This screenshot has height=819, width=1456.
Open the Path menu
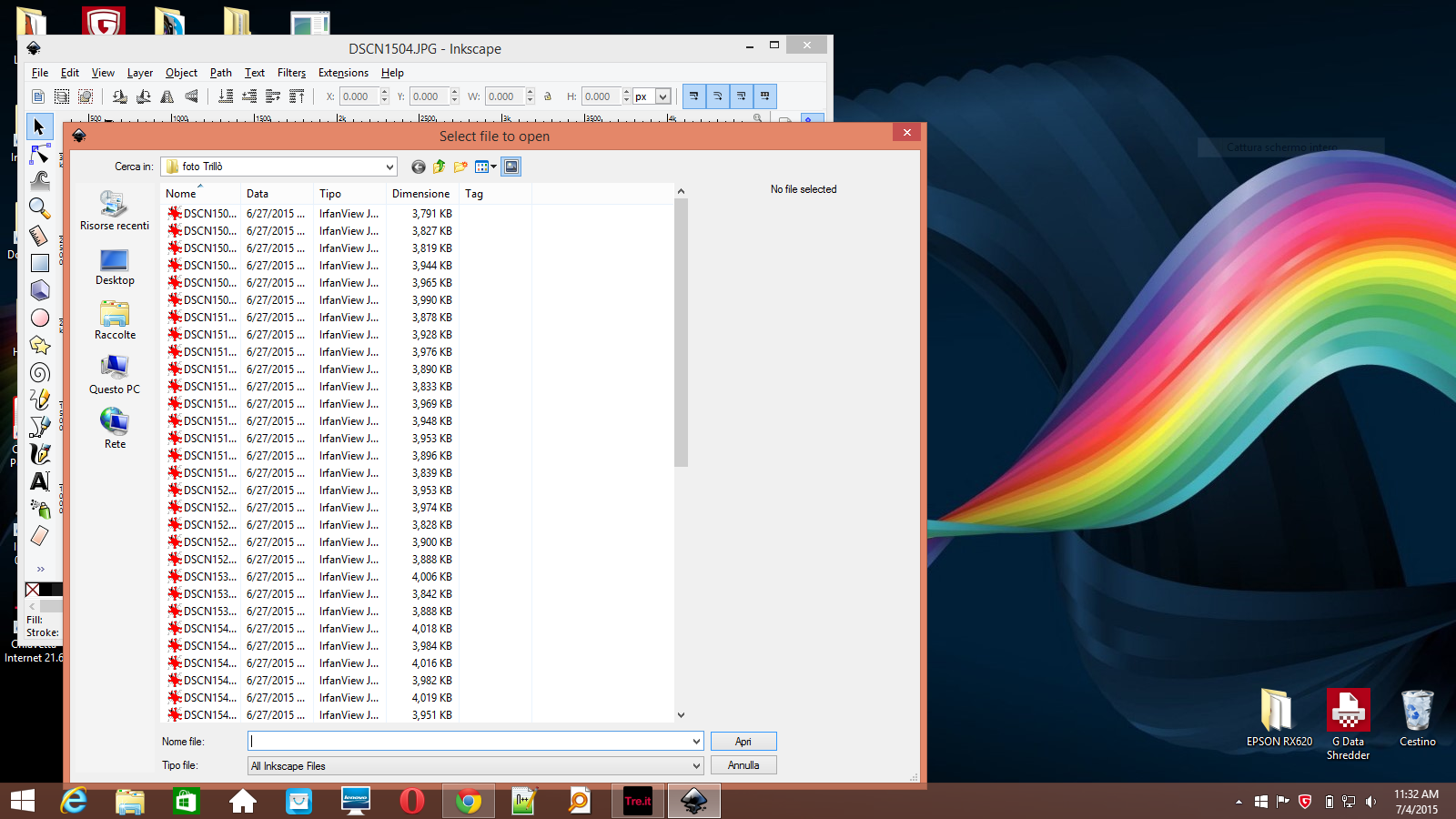tap(220, 73)
